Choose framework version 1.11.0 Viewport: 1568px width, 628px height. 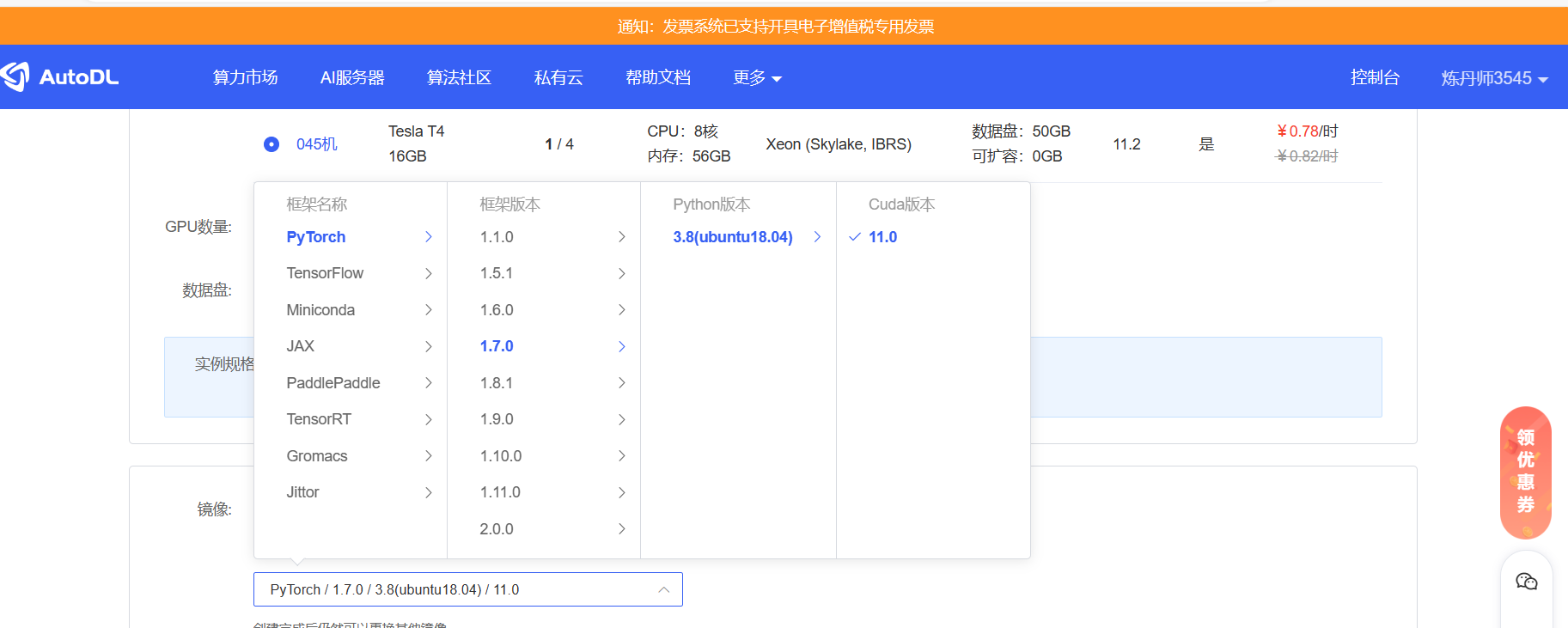544,492
